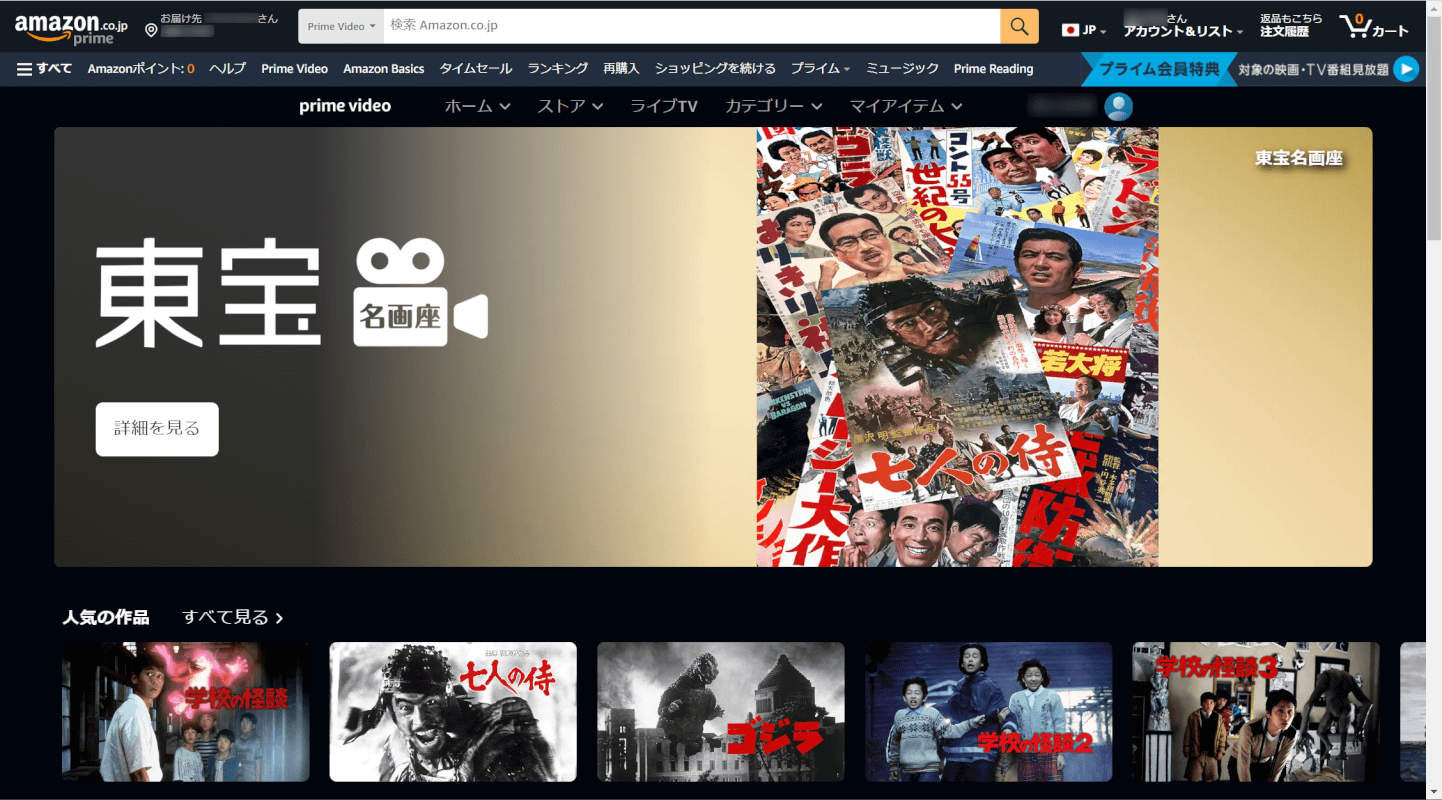Click the Amazon.co.jp search field
The height and width of the screenshot is (800, 1442).
point(692,26)
